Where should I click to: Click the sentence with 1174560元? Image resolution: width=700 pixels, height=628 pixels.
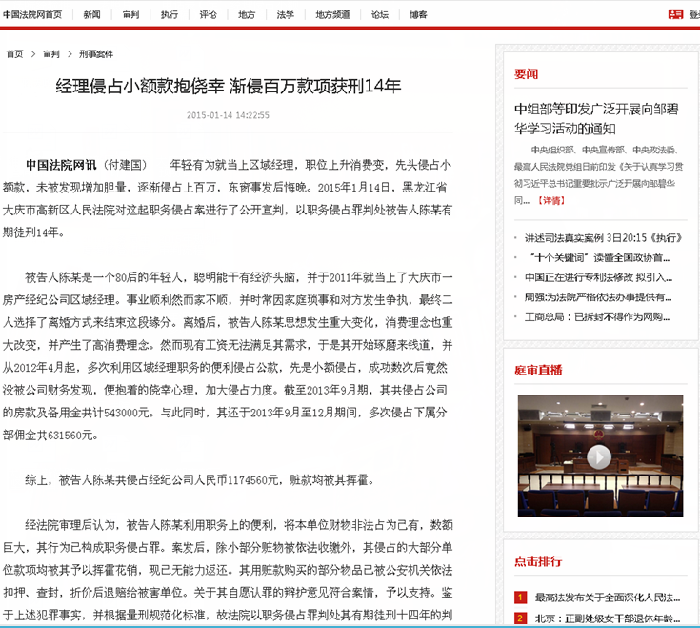coord(199,480)
